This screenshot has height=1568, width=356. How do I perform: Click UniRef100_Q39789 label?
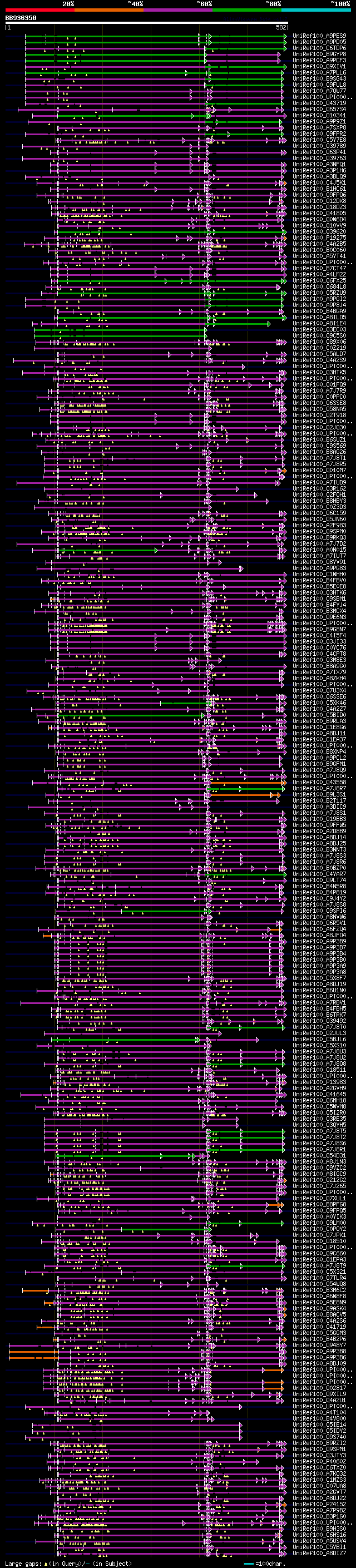319,146
